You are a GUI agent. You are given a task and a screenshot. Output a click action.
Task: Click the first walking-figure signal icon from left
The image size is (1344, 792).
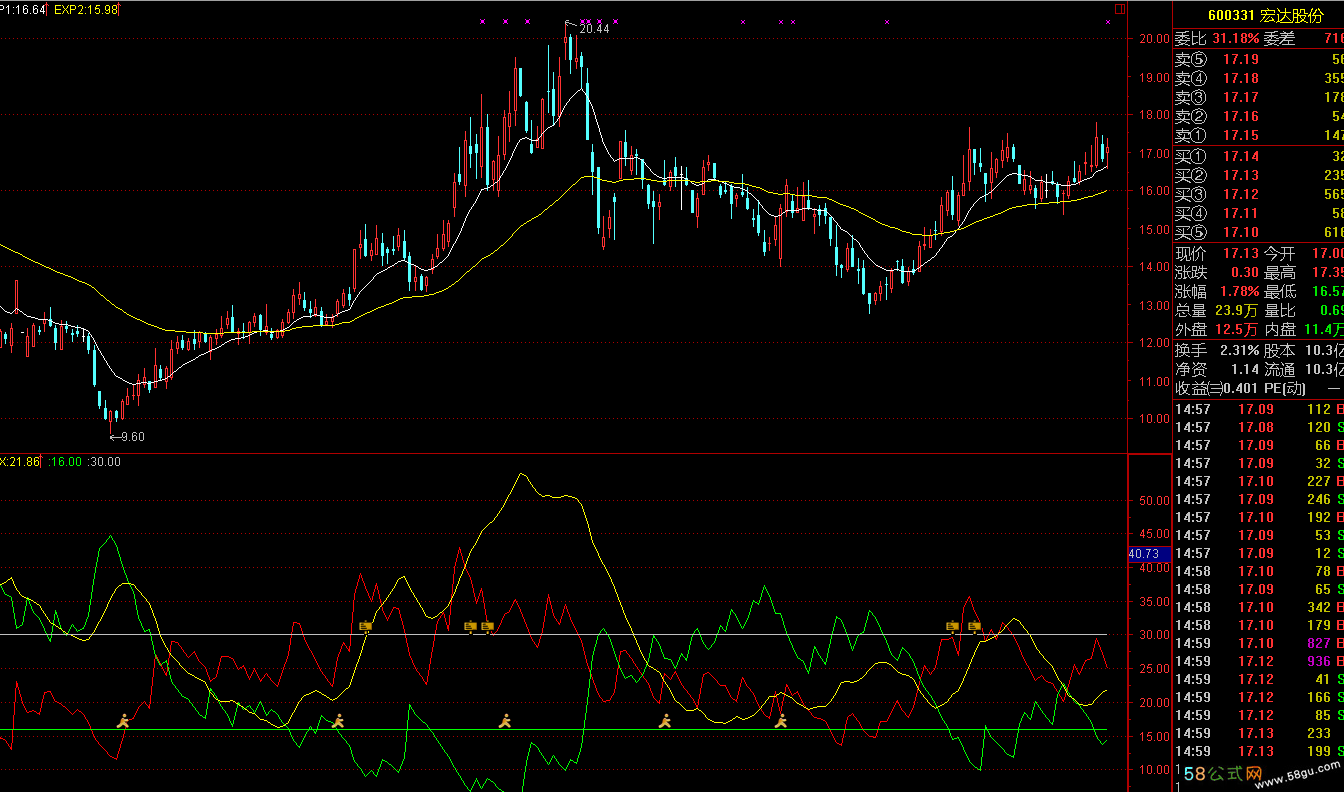point(124,720)
